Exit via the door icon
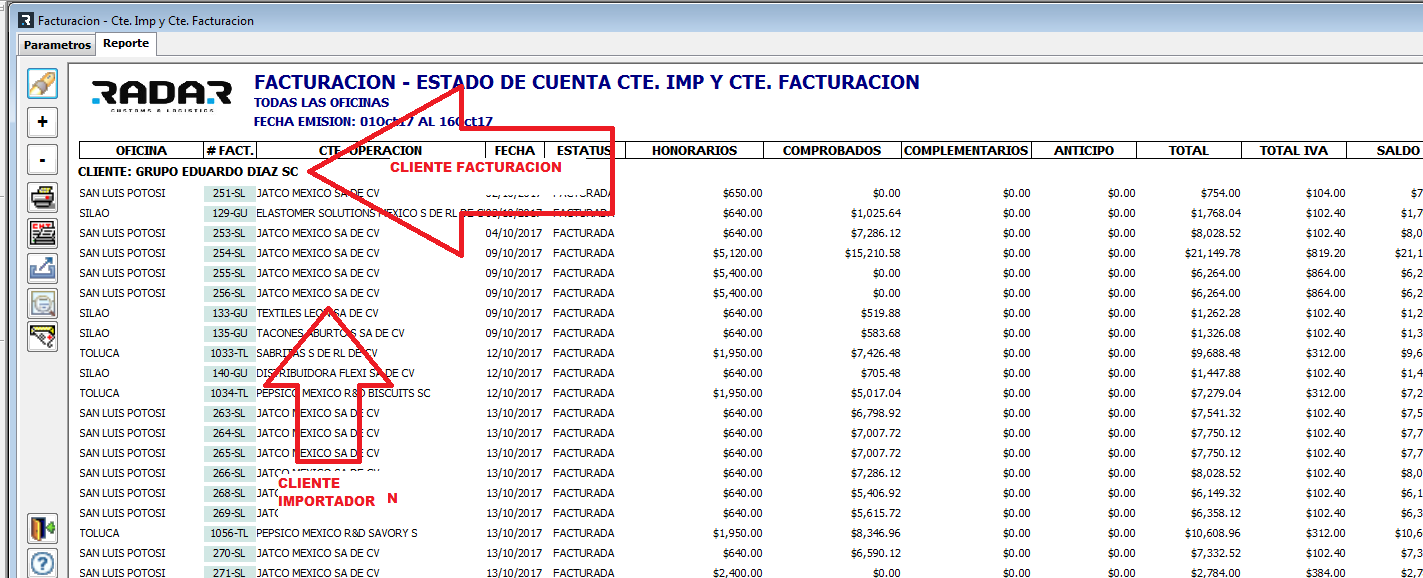The height and width of the screenshot is (578, 1423). (x=42, y=528)
